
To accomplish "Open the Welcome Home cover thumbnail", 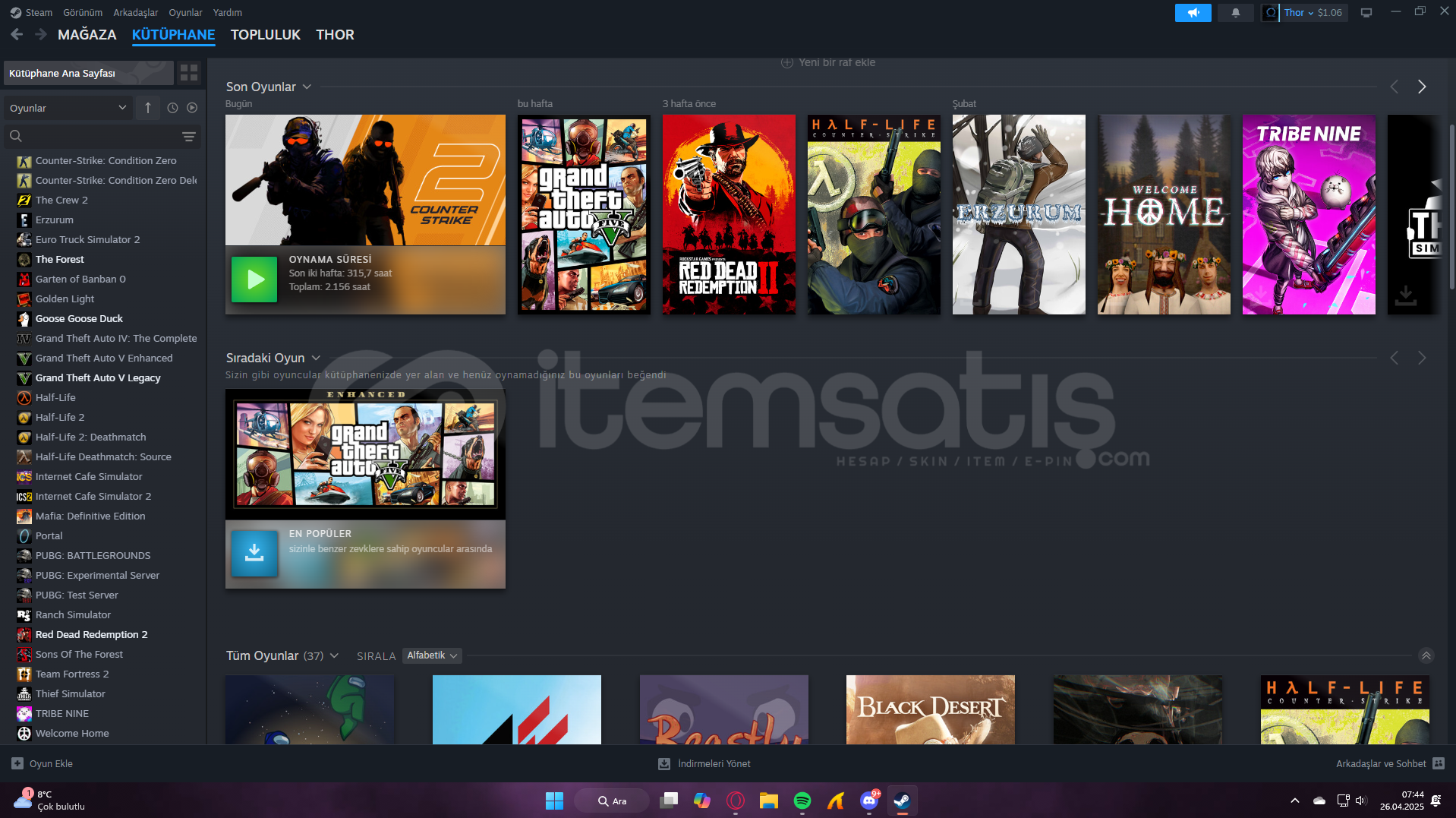I will (1164, 214).
